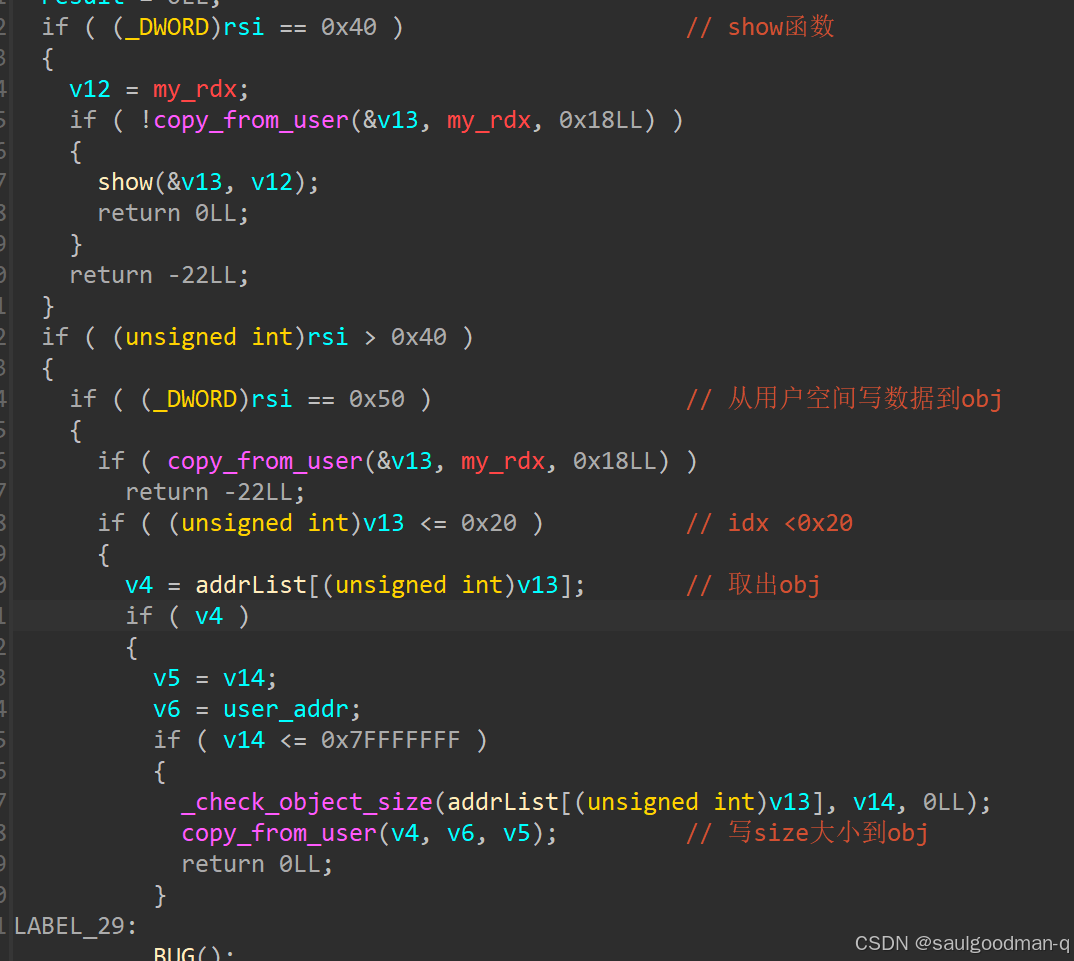Image resolution: width=1074 pixels, height=961 pixels.
Task: Click the 'user_addr' variable
Action: (286, 710)
